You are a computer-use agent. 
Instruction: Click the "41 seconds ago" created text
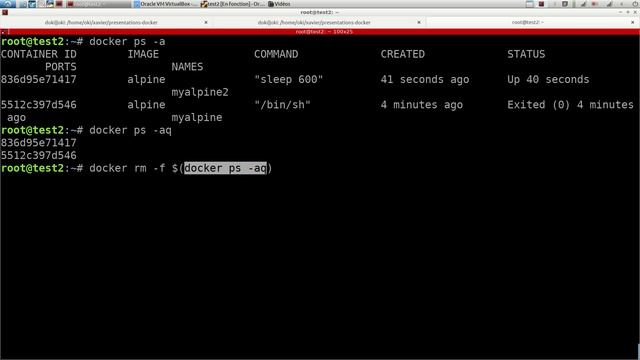pyautogui.click(x=425, y=80)
